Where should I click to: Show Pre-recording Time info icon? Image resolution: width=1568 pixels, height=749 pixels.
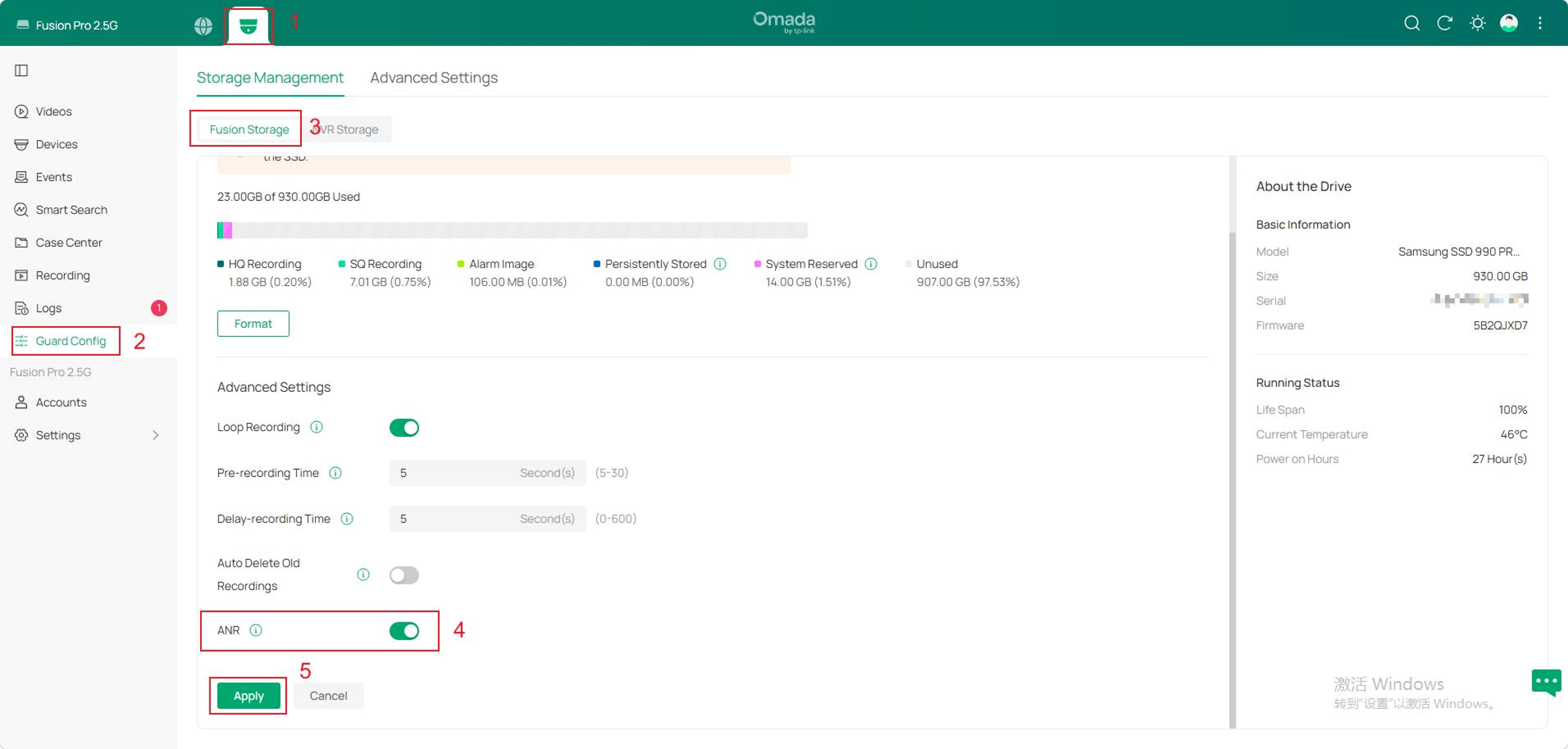click(335, 473)
